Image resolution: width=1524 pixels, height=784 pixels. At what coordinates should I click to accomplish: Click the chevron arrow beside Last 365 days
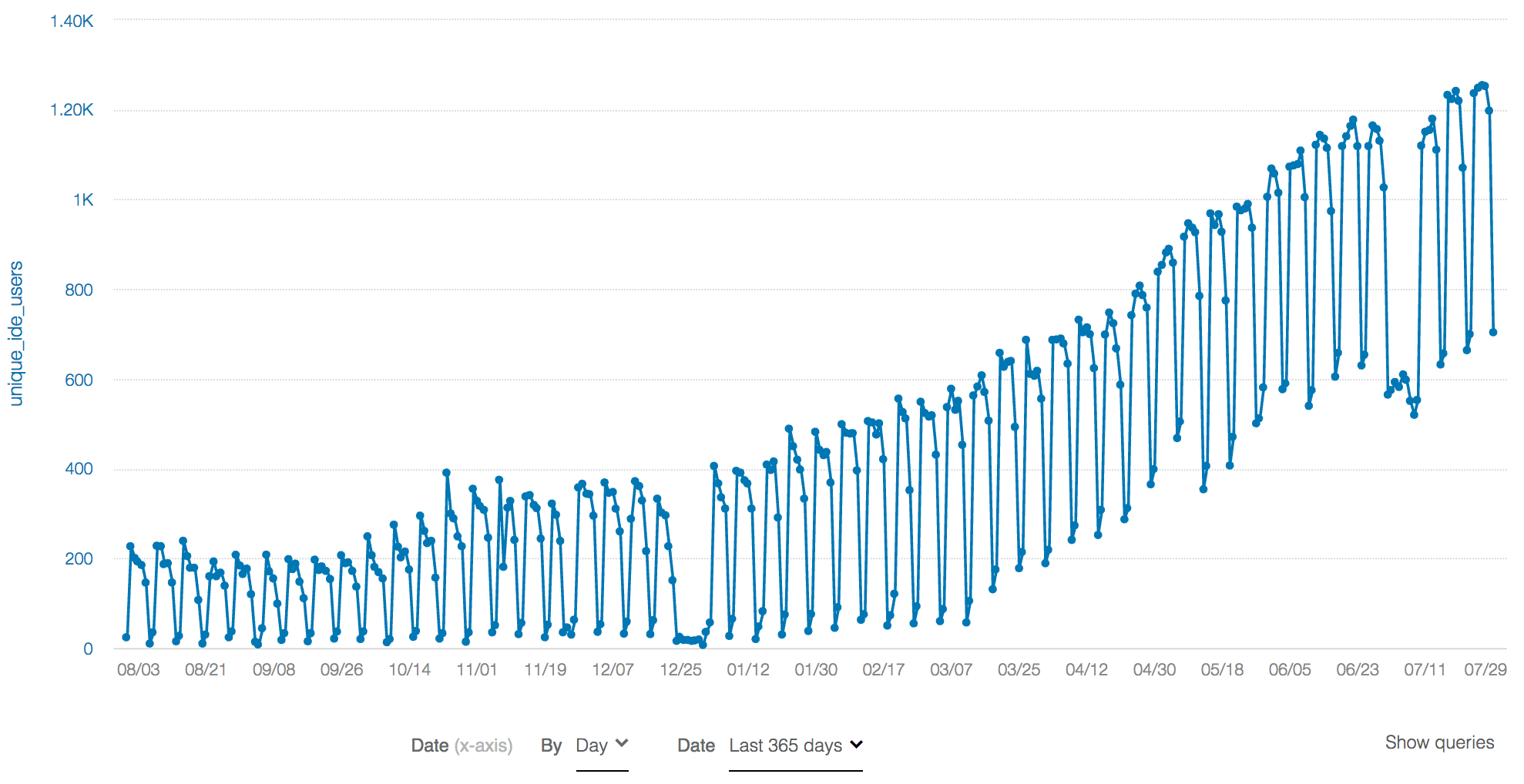(856, 745)
